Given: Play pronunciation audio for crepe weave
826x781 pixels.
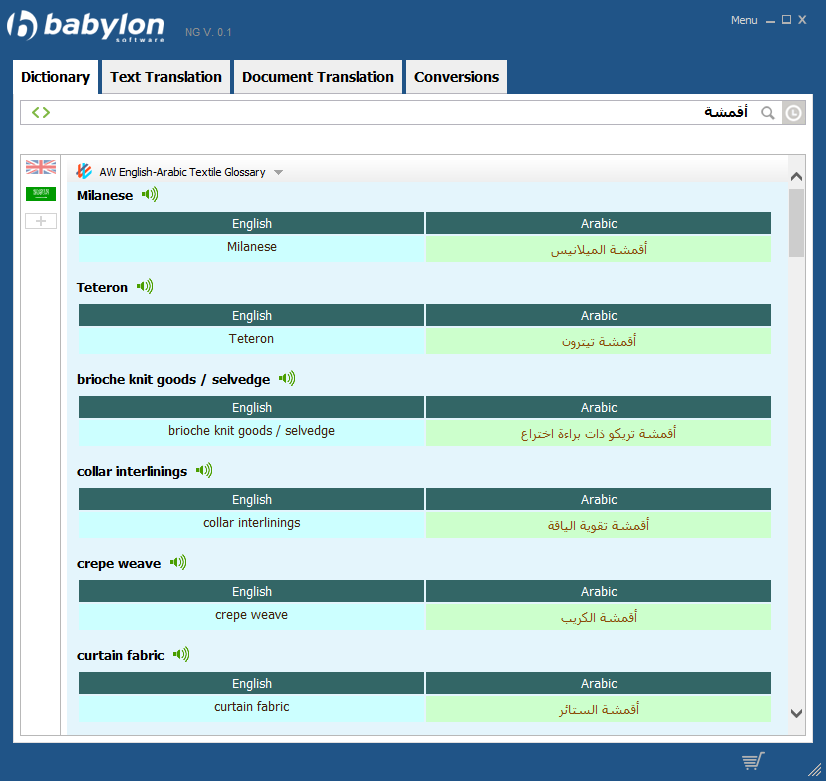Looking at the screenshot, I should point(178,563).
